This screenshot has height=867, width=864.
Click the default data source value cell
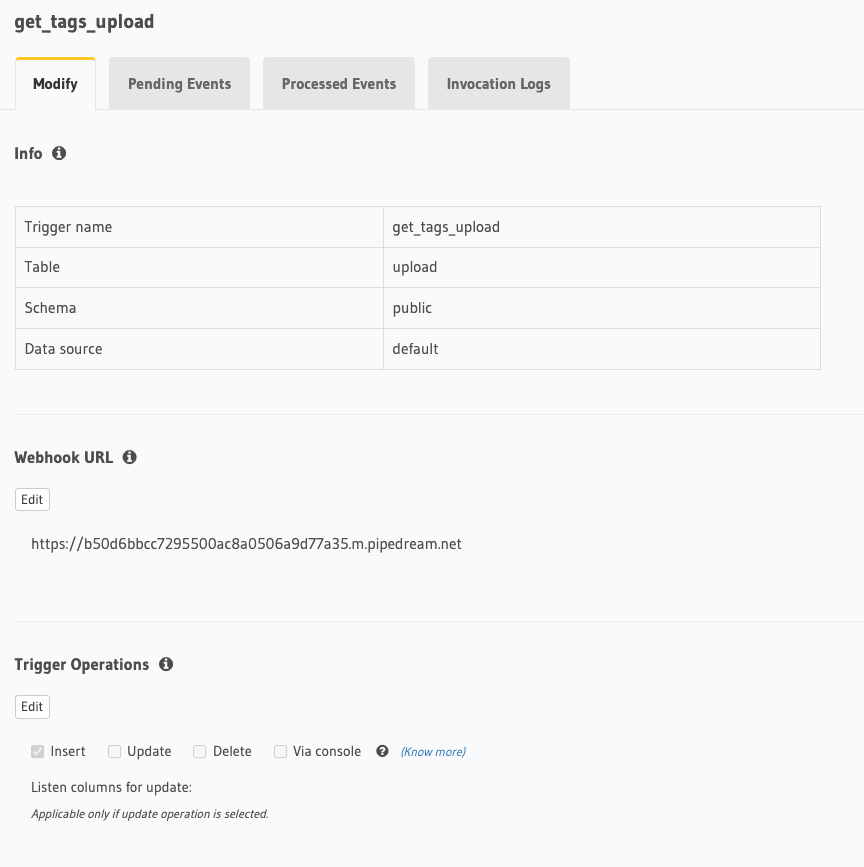click(602, 349)
